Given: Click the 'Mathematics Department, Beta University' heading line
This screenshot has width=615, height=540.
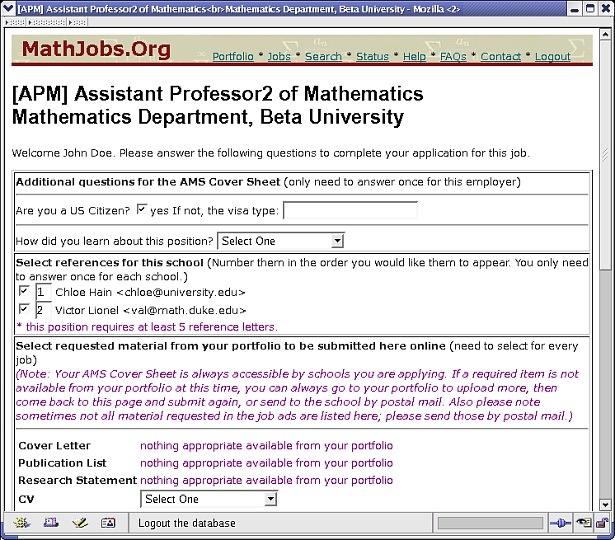Looking at the screenshot, I should (x=208, y=117).
